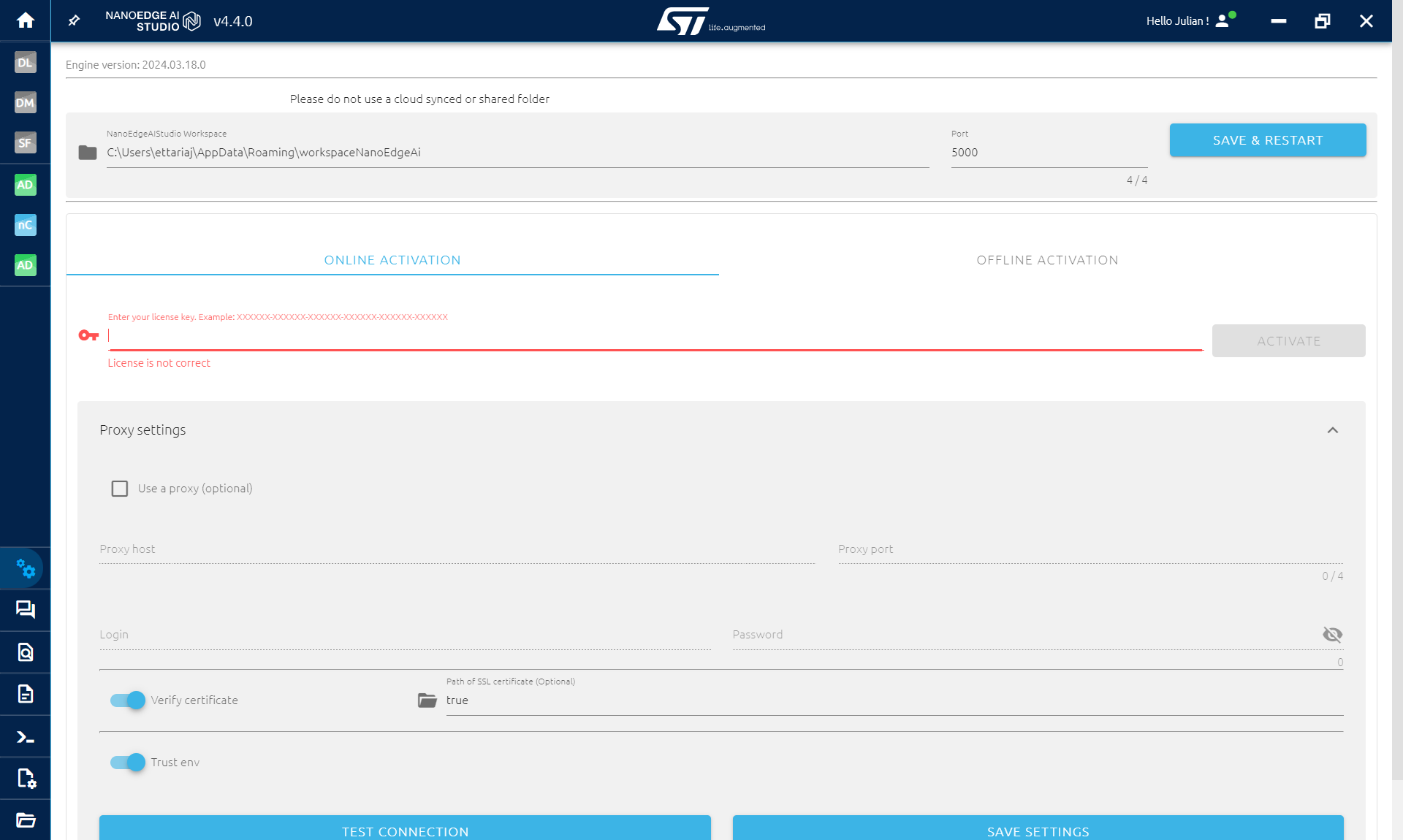Open the n-class classification (nC) project
The width and height of the screenshot is (1403, 840).
[26, 225]
